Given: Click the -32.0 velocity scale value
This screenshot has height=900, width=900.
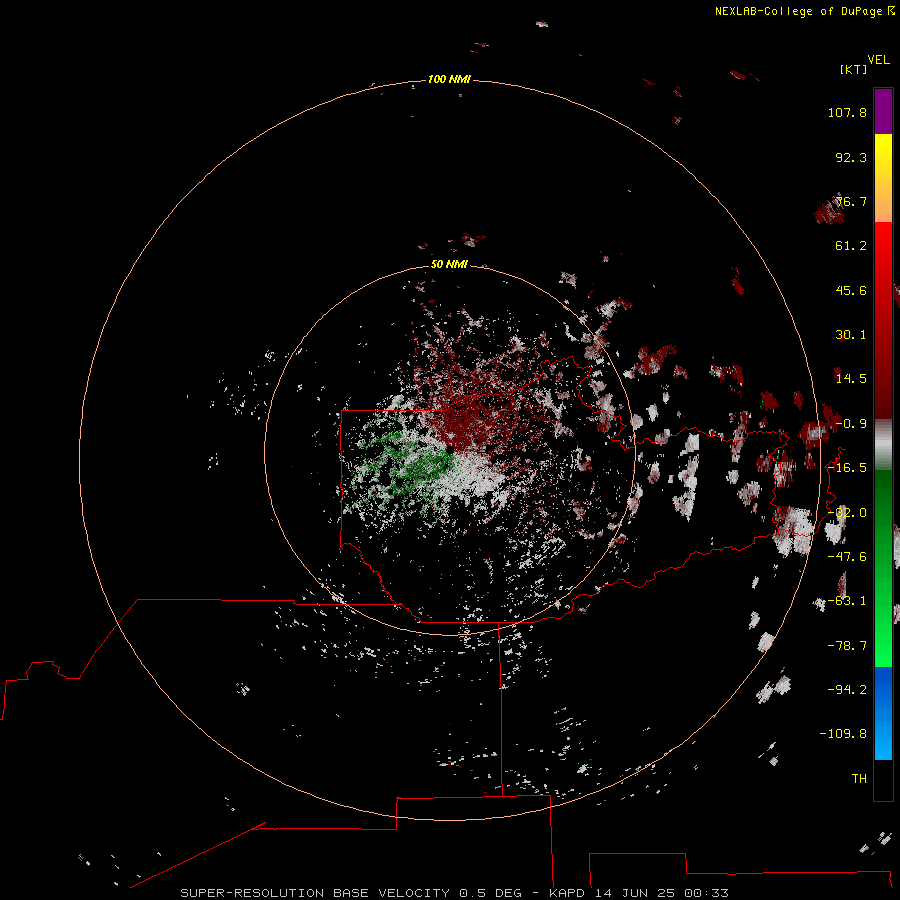Looking at the screenshot, I should (x=847, y=513).
